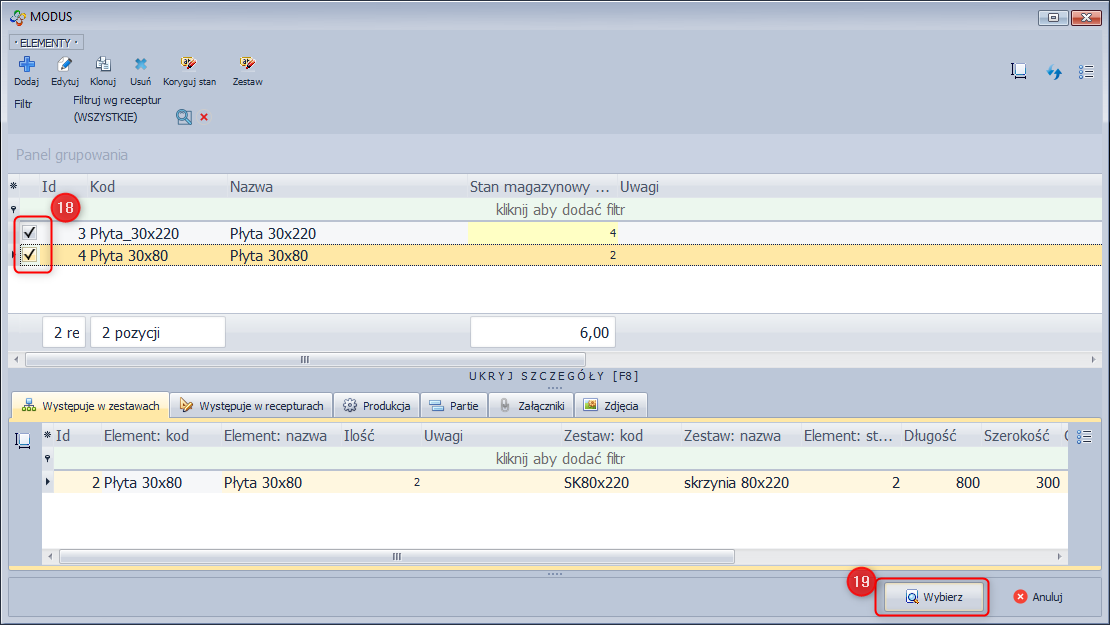
Task: Open the Produkcja tab
Action: [377, 406]
